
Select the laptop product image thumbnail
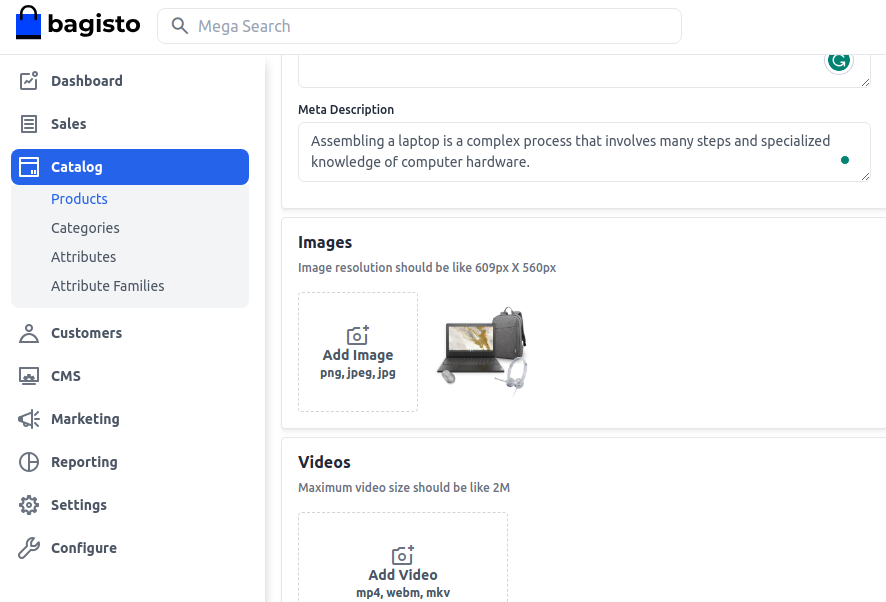click(x=483, y=348)
